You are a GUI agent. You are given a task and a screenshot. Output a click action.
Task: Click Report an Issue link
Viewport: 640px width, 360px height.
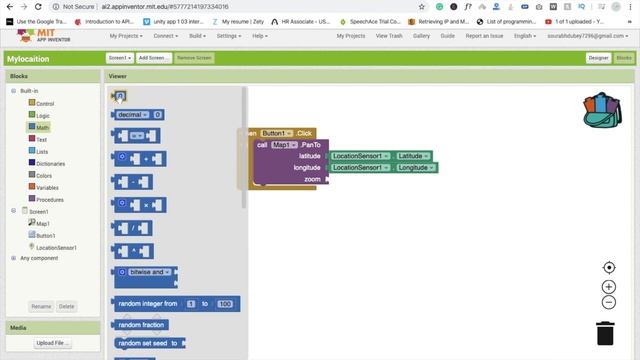point(484,36)
